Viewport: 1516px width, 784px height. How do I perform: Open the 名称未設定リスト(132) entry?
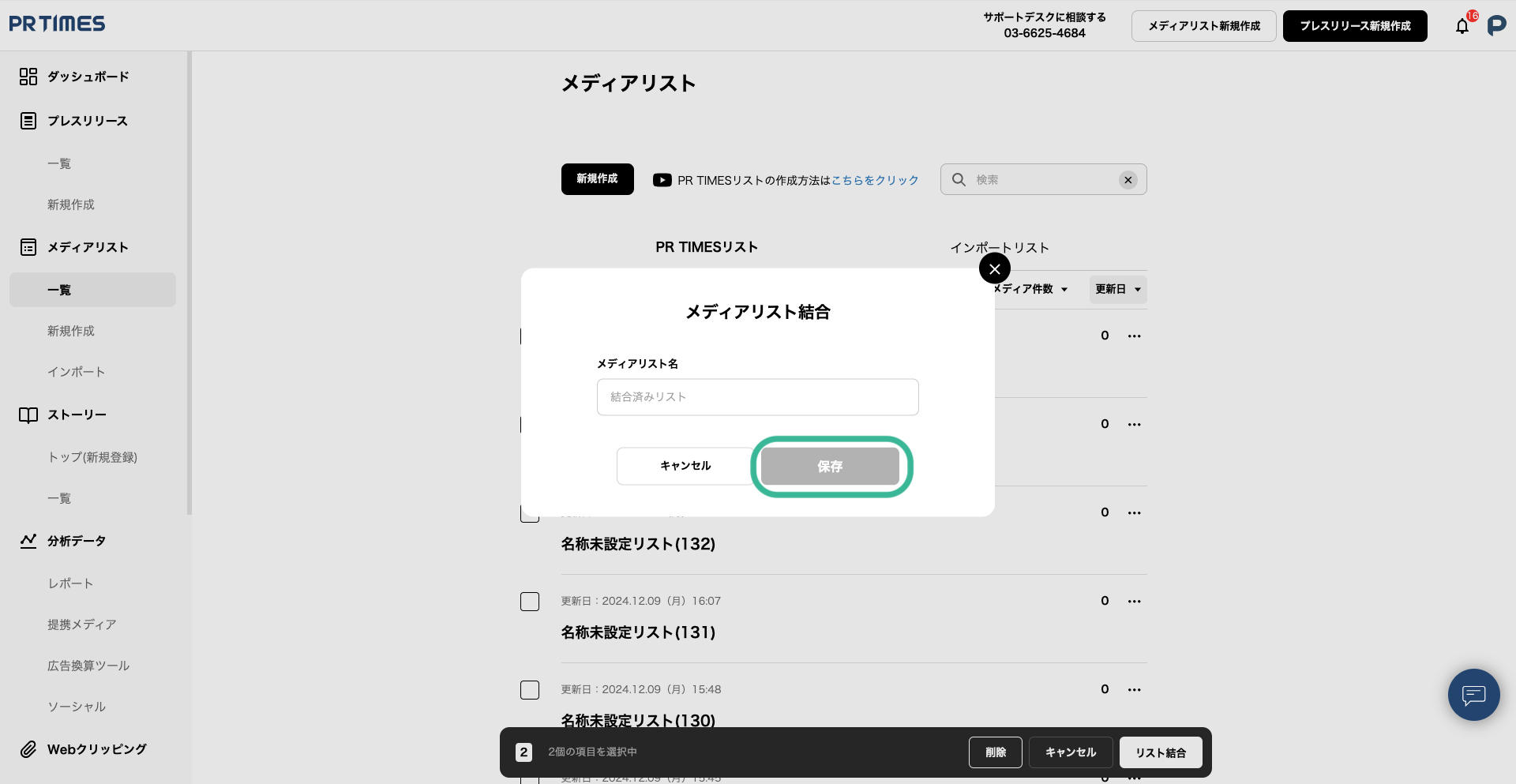tap(638, 544)
